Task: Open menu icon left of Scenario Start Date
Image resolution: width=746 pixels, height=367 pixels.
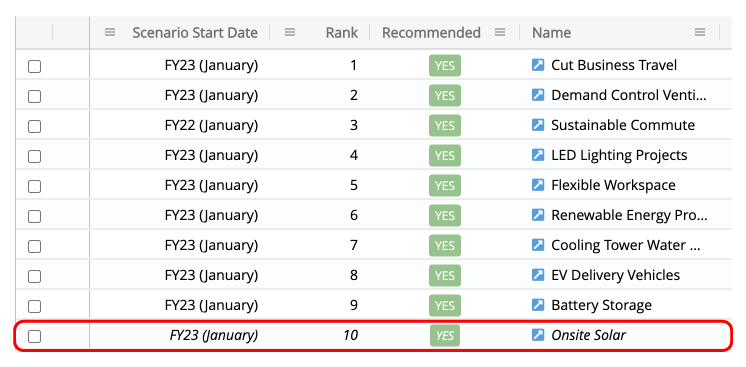Action: (110, 32)
